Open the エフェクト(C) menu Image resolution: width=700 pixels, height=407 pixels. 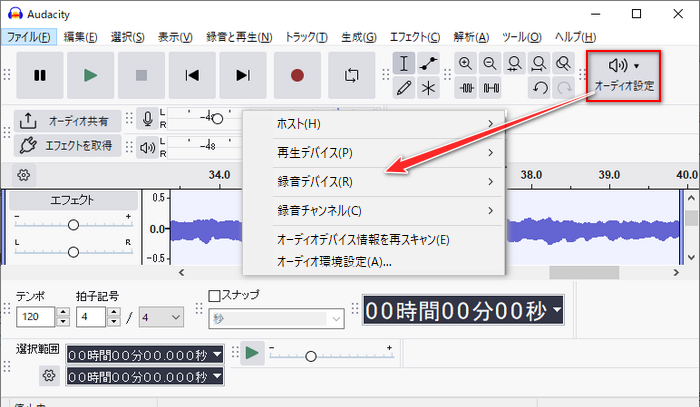click(415, 37)
